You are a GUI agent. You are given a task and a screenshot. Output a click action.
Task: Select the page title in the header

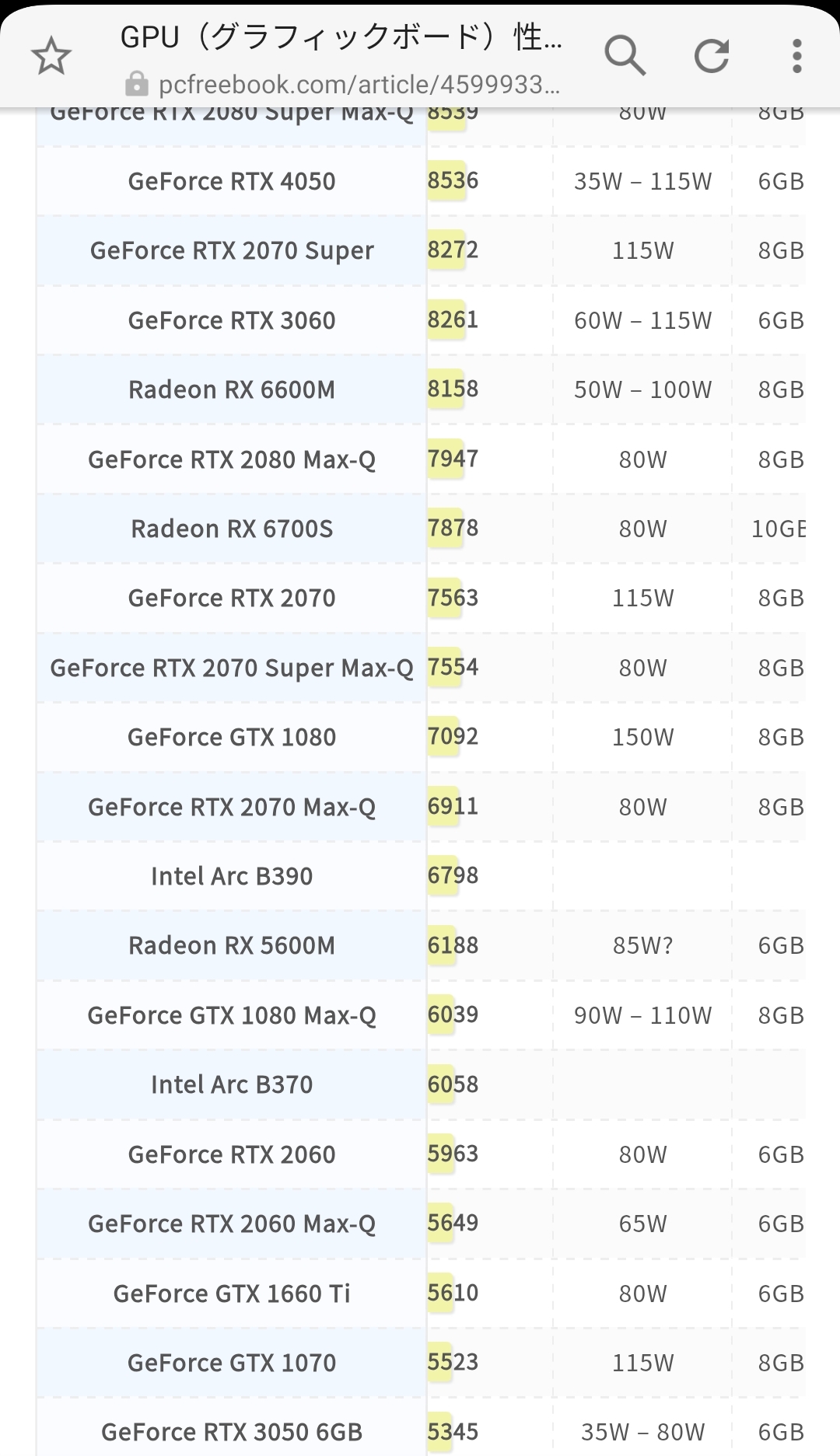(x=341, y=37)
